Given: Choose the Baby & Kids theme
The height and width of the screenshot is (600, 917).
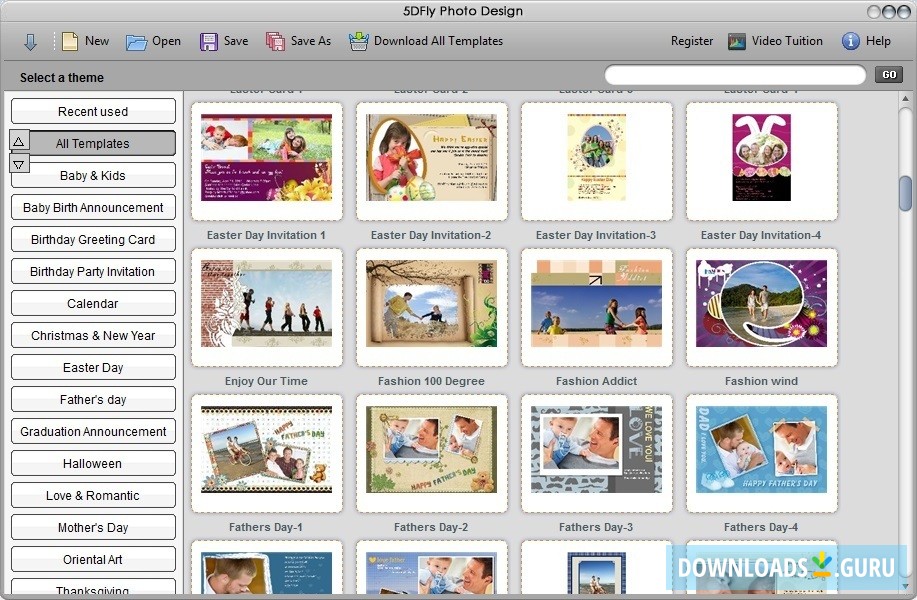Looking at the screenshot, I should pos(93,175).
